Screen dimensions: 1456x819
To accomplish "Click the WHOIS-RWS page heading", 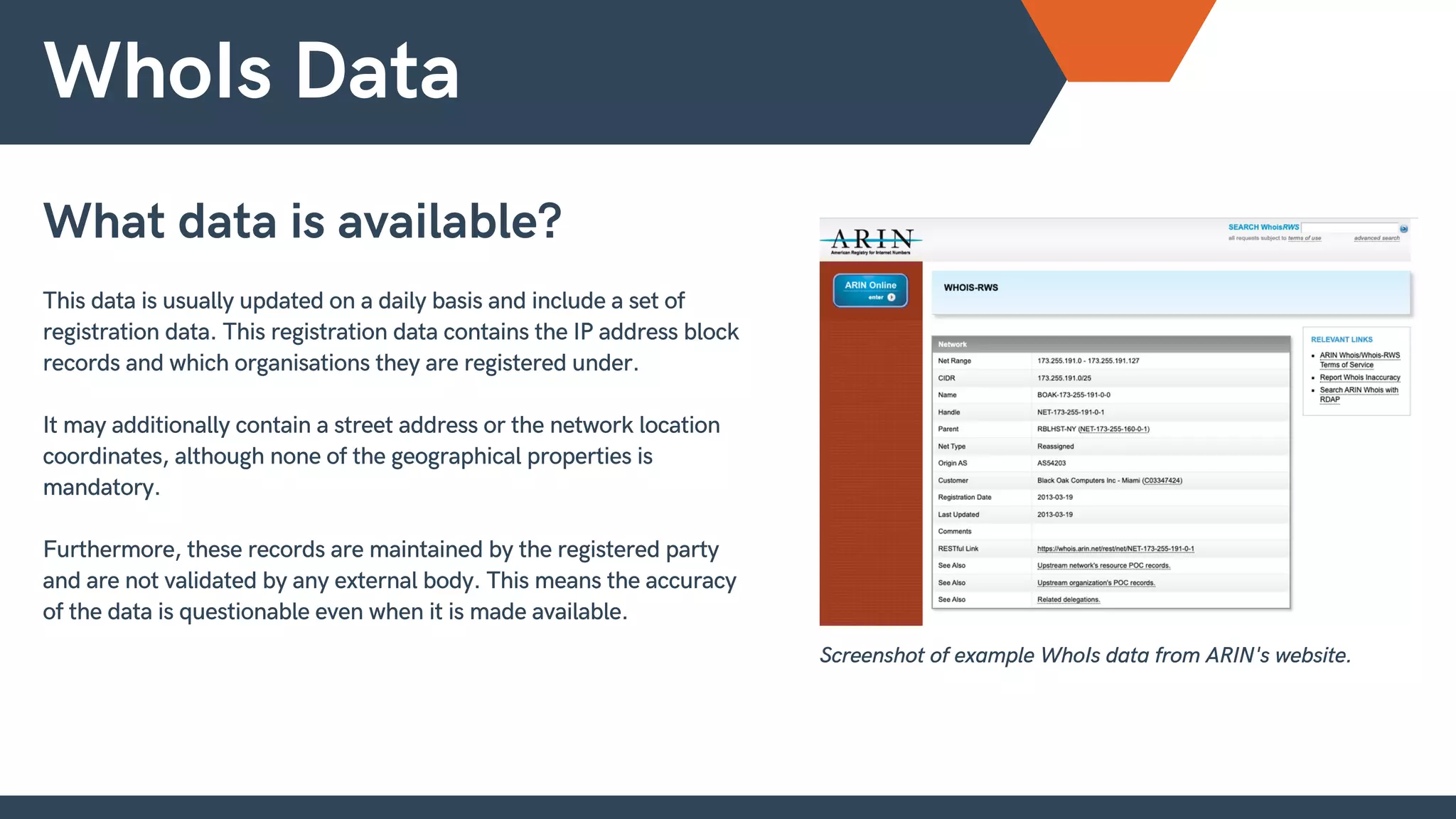I will point(970,288).
